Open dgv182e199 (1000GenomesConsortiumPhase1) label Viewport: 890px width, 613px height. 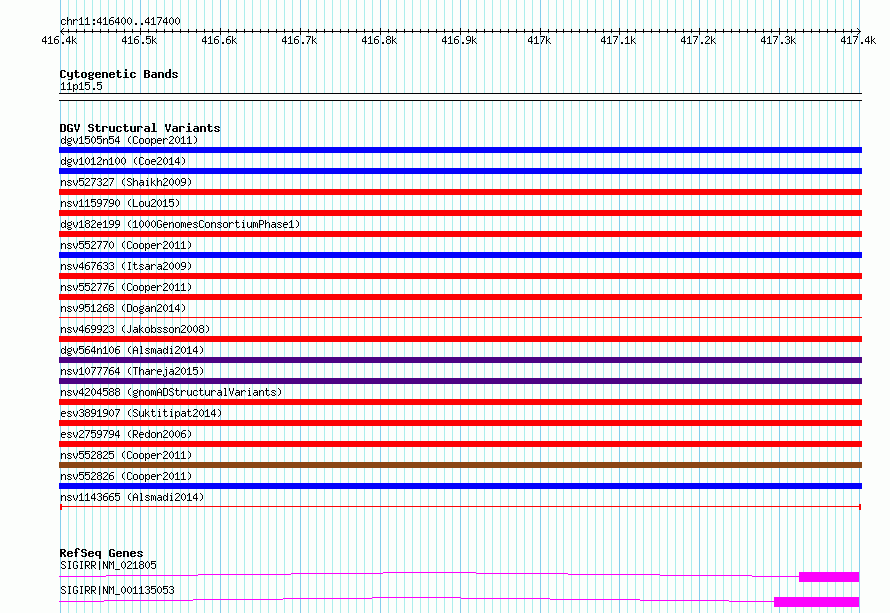(x=180, y=224)
